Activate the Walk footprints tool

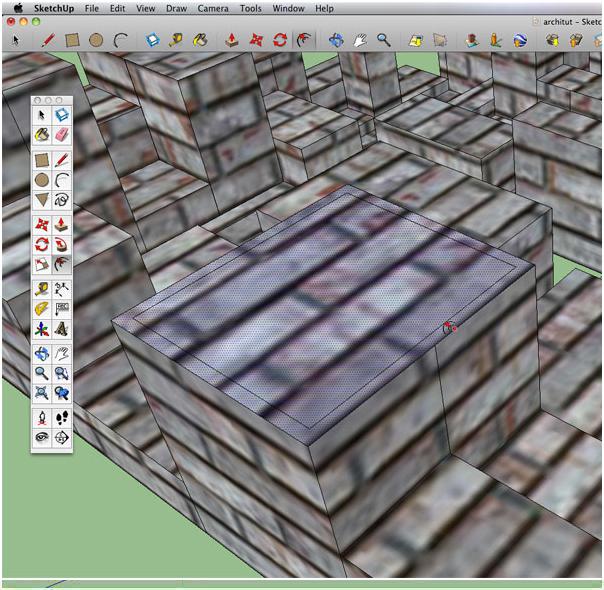coord(62,417)
